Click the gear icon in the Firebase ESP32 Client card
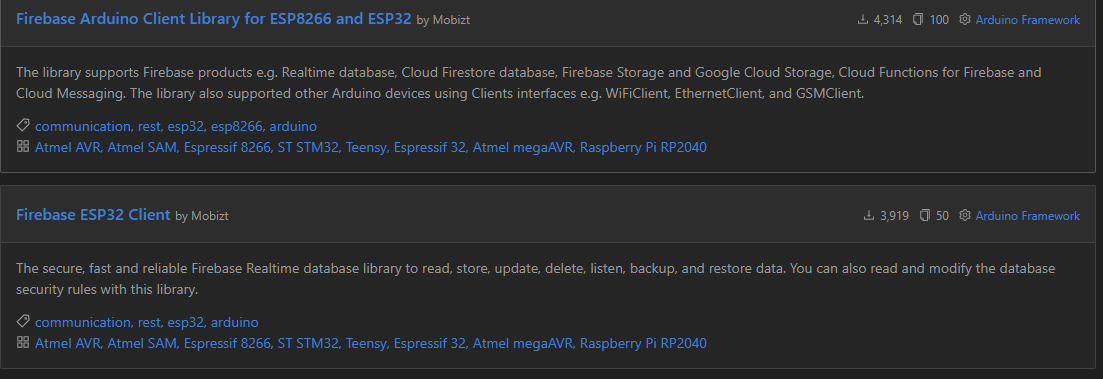Viewport: 1103px width, 379px height. [964, 215]
